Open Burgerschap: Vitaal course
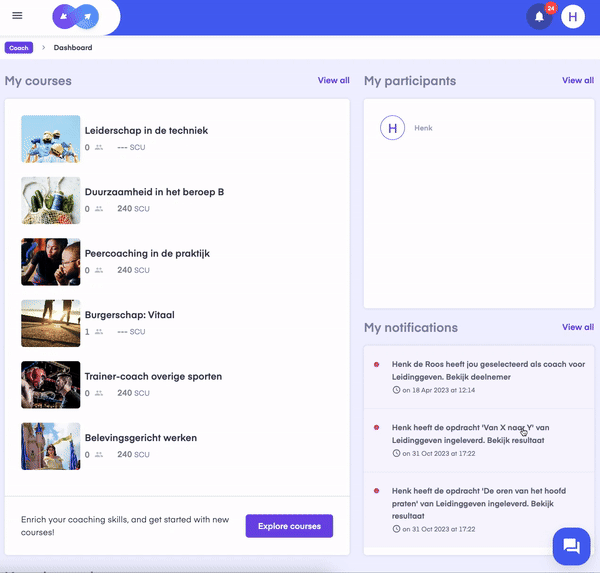The height and width of the screenshot is (573, 600). (x=129, y=315)
